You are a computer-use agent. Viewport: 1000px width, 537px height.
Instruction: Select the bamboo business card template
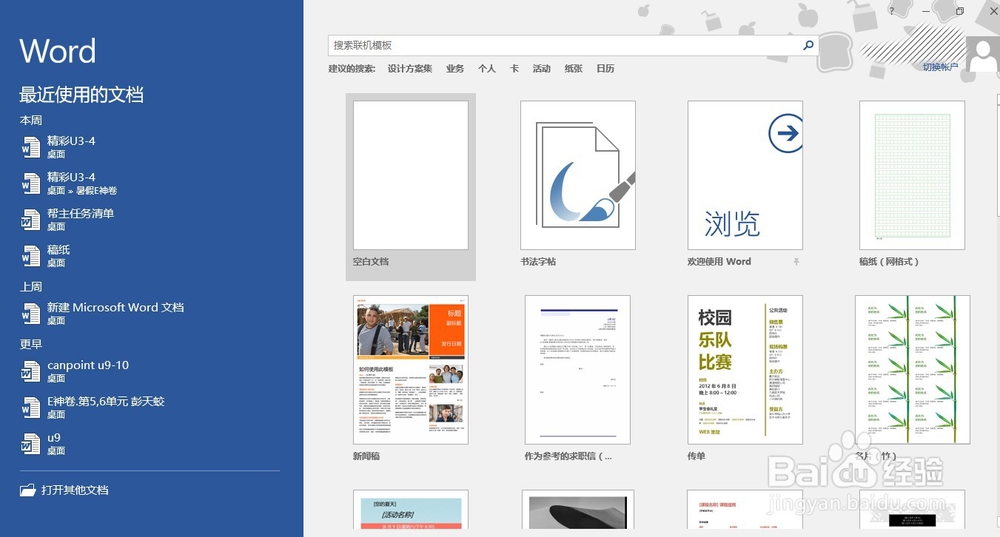tap(913, 370)
